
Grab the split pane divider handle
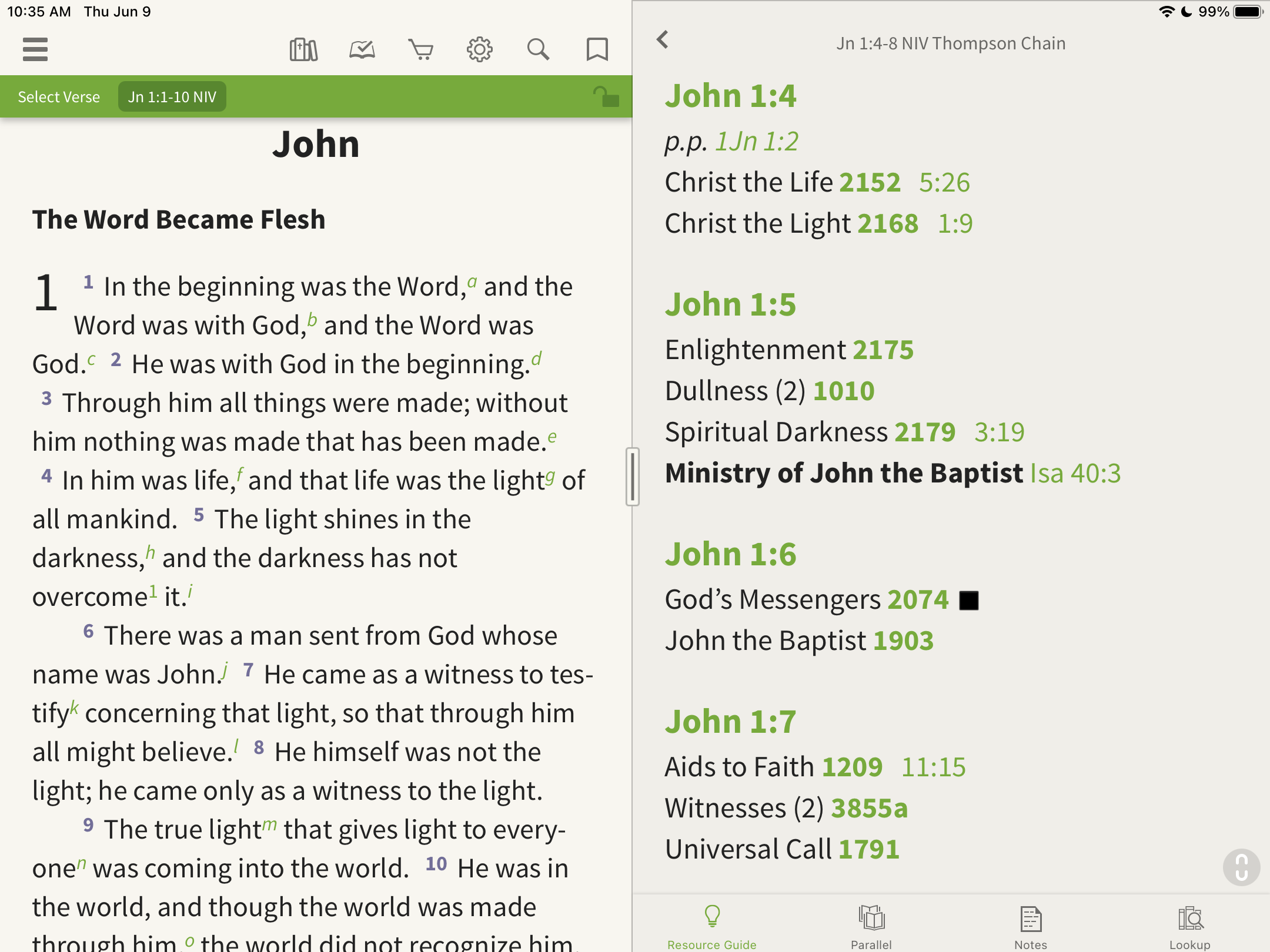click(x=633, y=477)
